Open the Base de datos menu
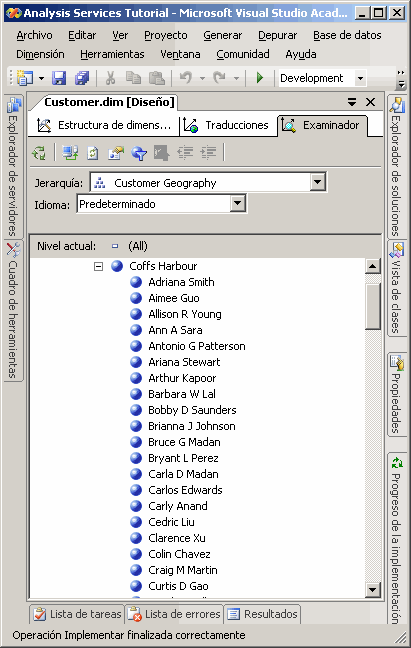This screenshot has width=411, height=648. click(347, 36)
